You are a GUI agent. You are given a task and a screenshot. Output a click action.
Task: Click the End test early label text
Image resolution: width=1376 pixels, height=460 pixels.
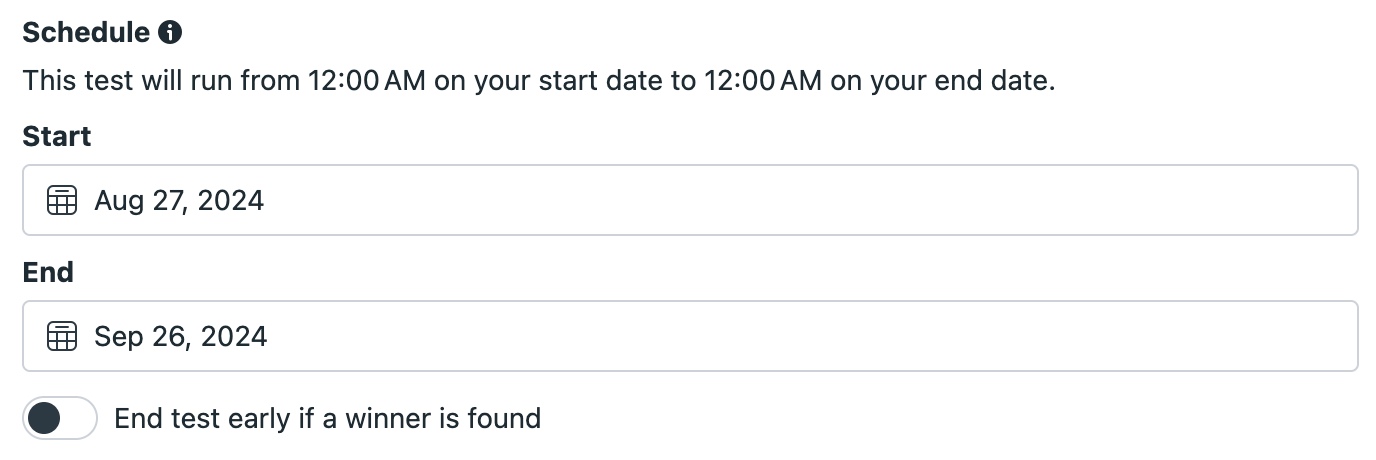coord(328,418)
